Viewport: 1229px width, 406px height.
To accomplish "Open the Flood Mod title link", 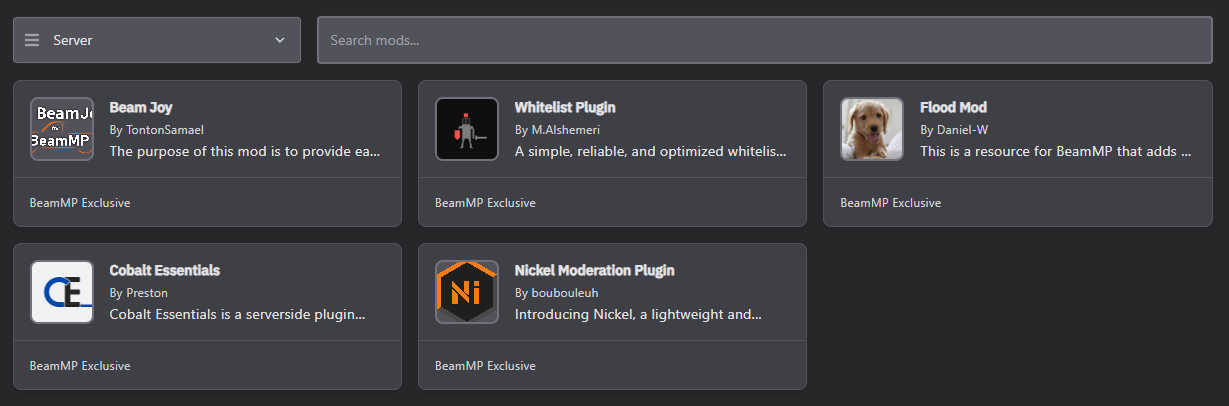I will (x=953, y=107).
